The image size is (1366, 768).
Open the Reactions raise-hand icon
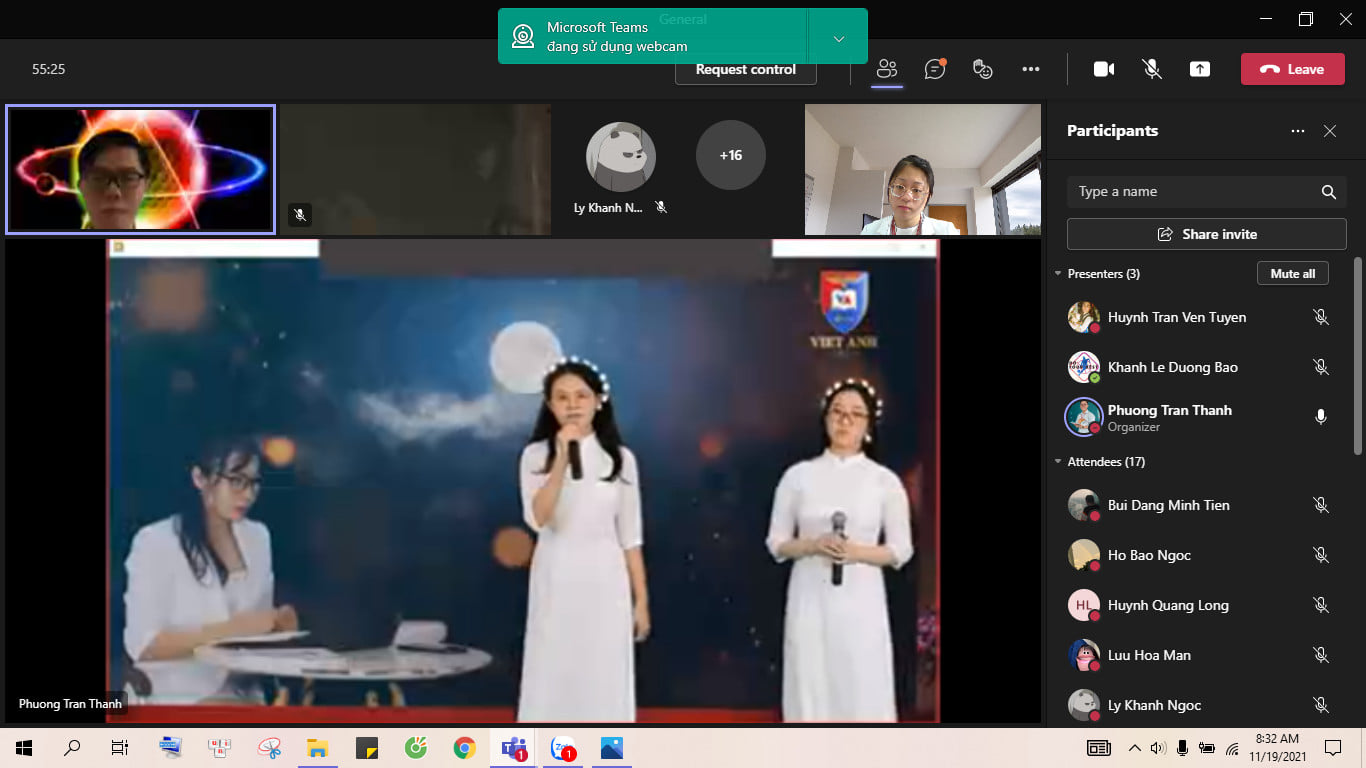[983, 69]
